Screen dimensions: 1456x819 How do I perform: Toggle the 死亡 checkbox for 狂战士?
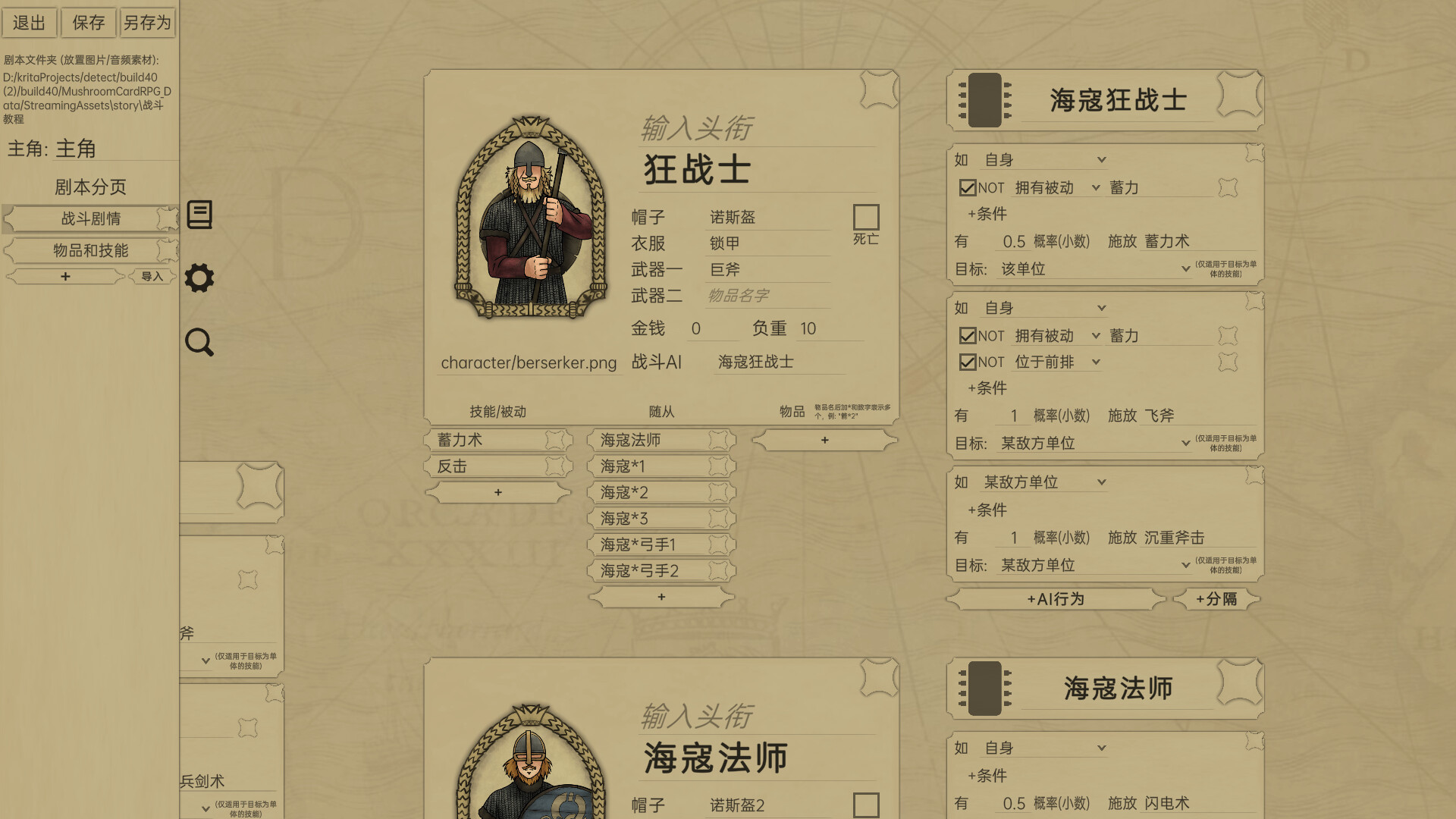point(866,217)
